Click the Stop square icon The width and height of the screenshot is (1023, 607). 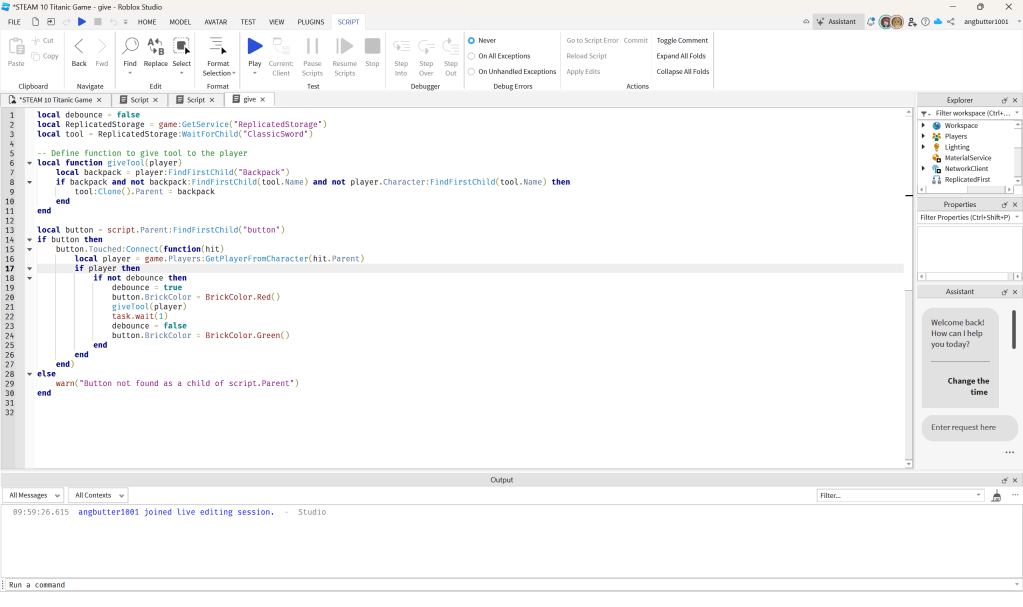372,46
